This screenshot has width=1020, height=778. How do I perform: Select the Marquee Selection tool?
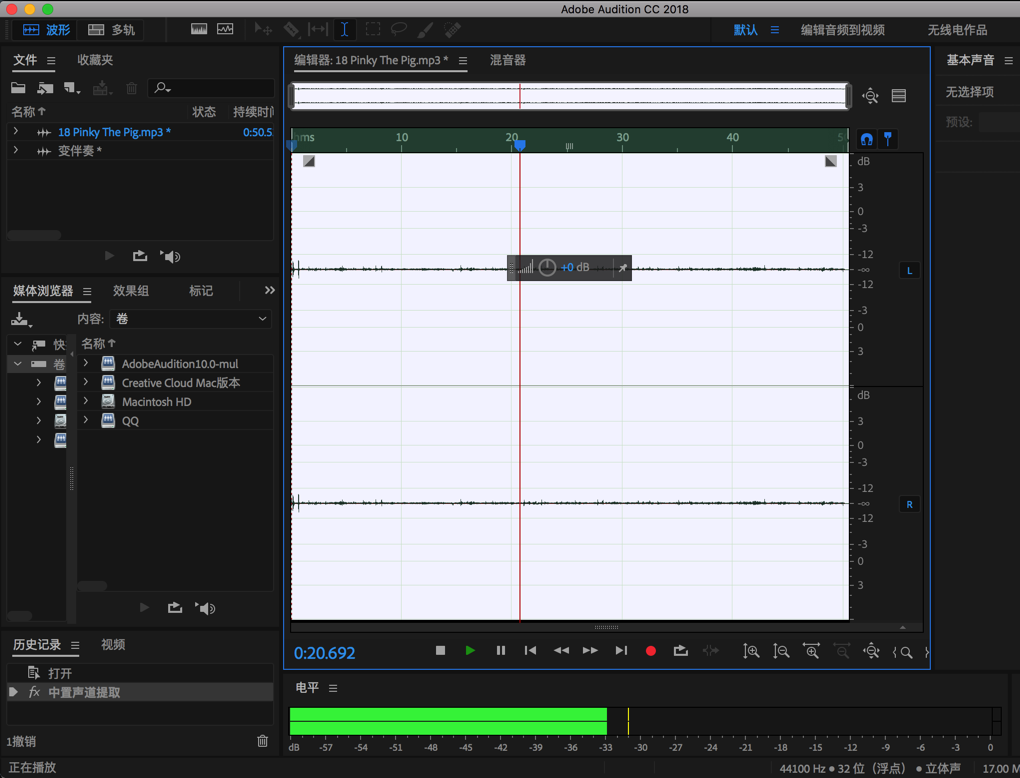373,29
